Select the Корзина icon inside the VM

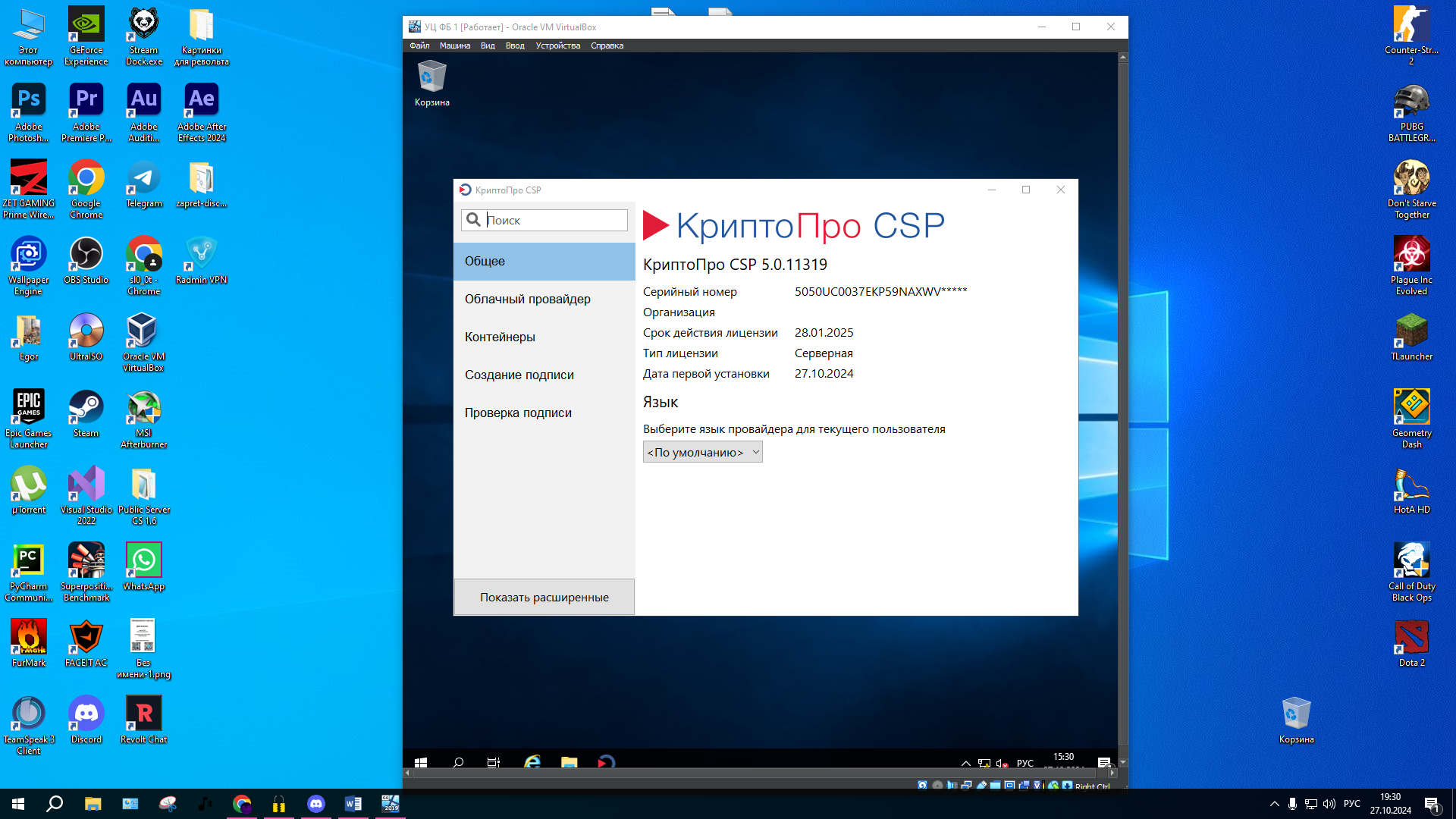coord(432,83)
